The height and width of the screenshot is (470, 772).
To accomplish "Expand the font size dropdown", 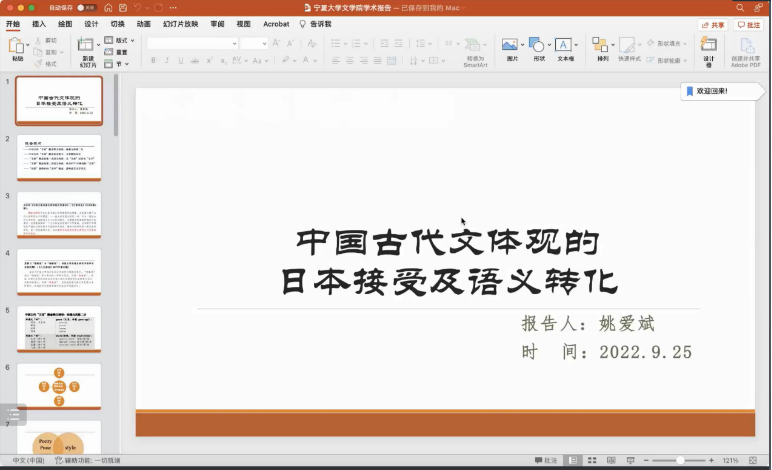I will [x=263, y=44].
